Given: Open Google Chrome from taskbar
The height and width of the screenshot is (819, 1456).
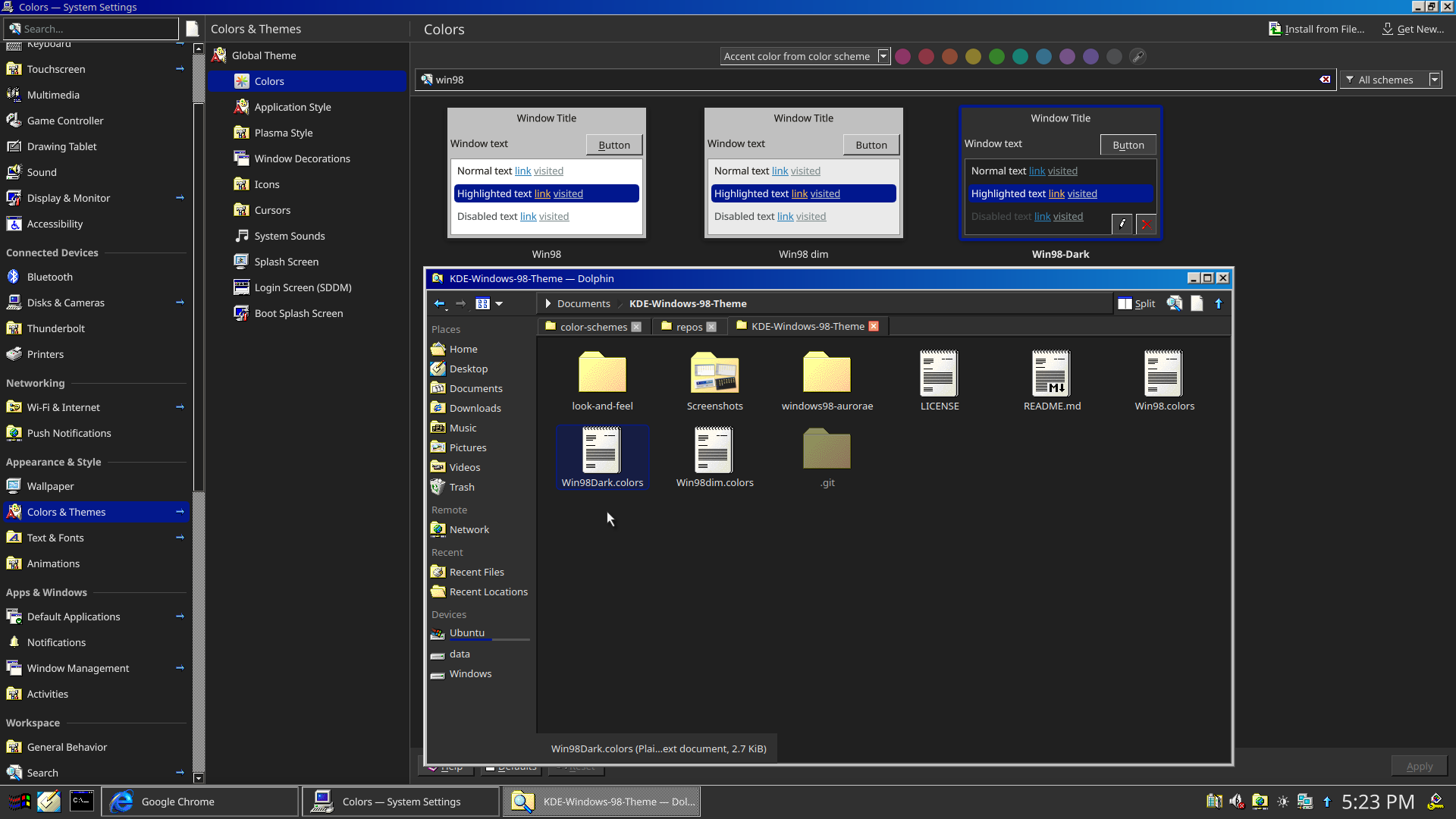Looking at the screenshot, I should click(x=177, y=802).
